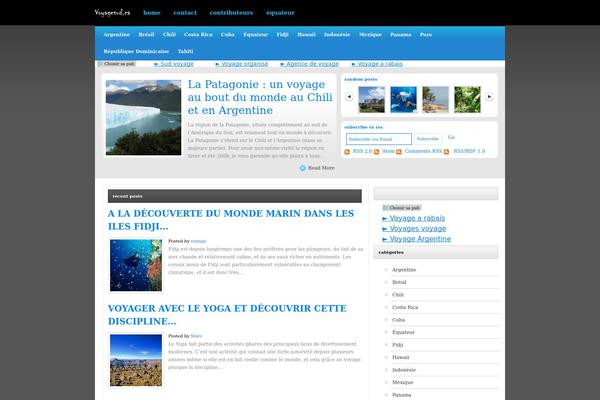600x400 pixels.
Task: Select Costa Rica in the blue nav bar
Action: [198, 34]
